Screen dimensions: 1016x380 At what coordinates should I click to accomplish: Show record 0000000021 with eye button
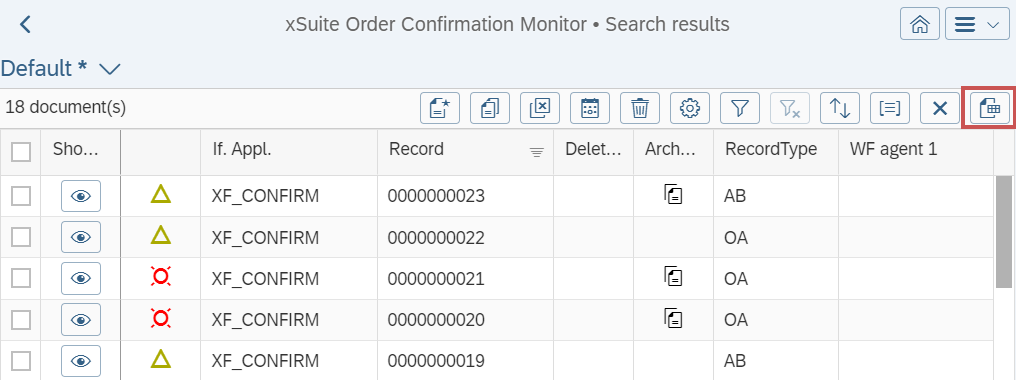point(81,278)
